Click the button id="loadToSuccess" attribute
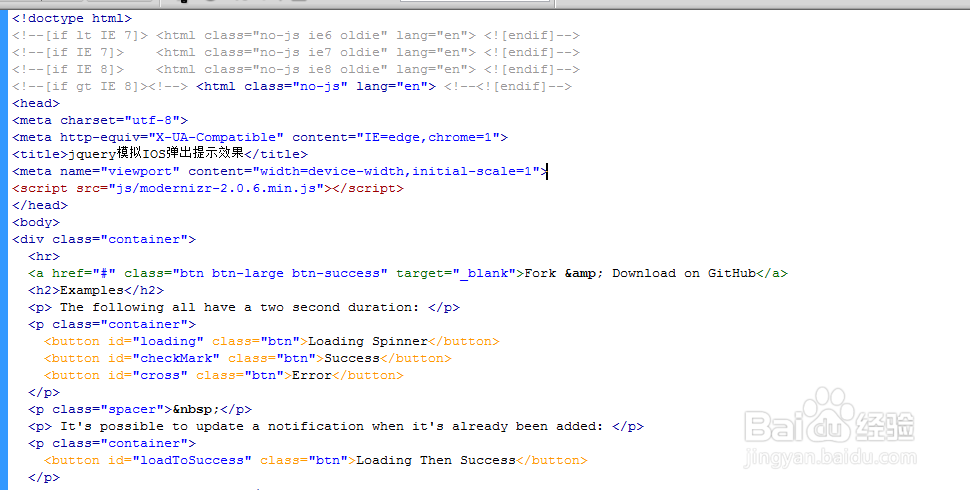970x490 pixels. click(x=179, y=460)
